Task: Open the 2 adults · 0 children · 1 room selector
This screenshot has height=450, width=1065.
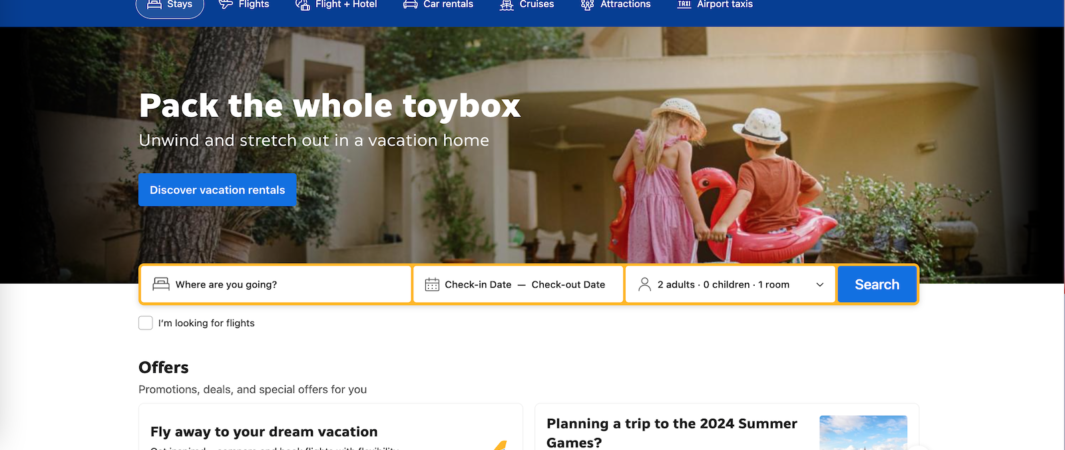Action: point(730,284)
